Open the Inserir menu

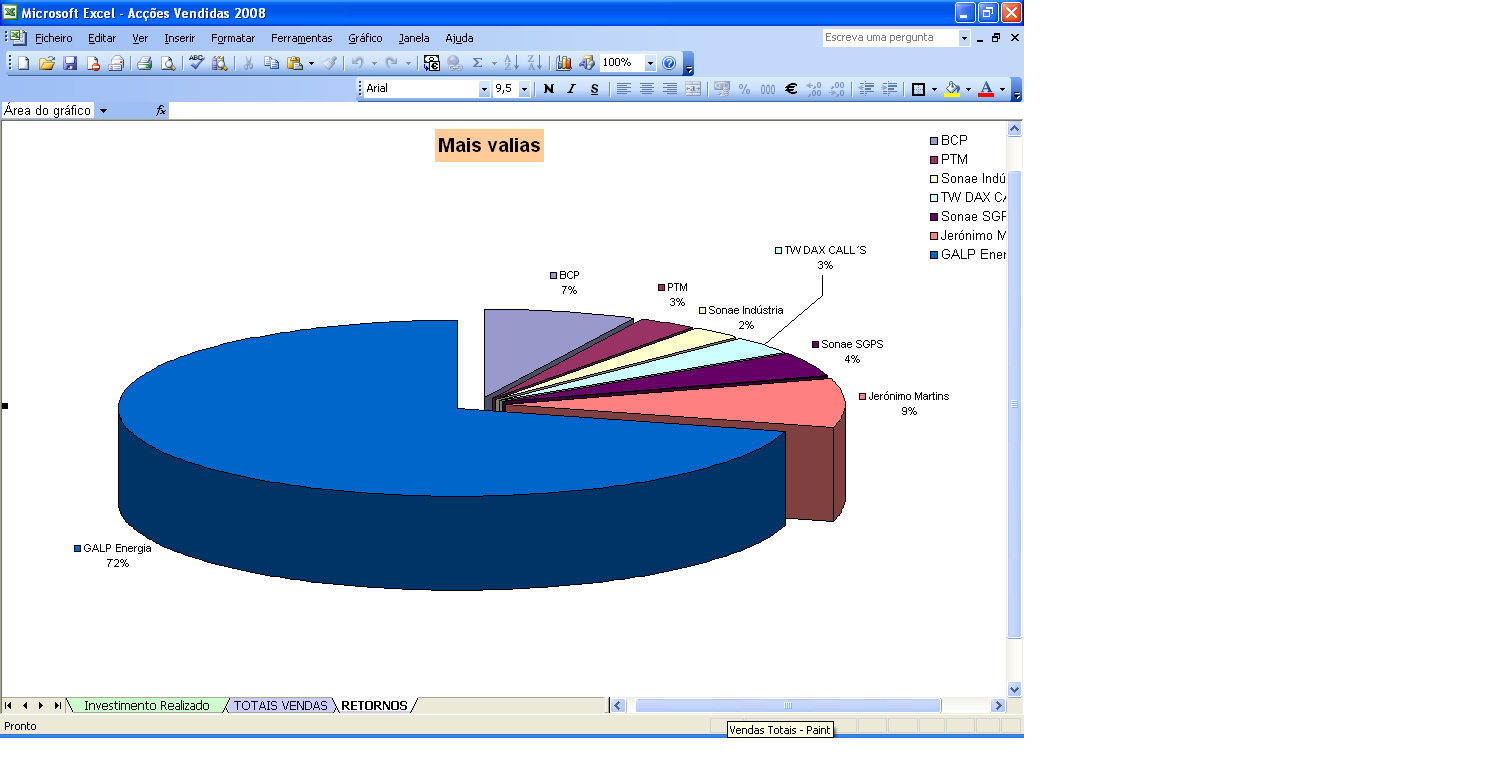pyautogui.click(x=180, y=38)
